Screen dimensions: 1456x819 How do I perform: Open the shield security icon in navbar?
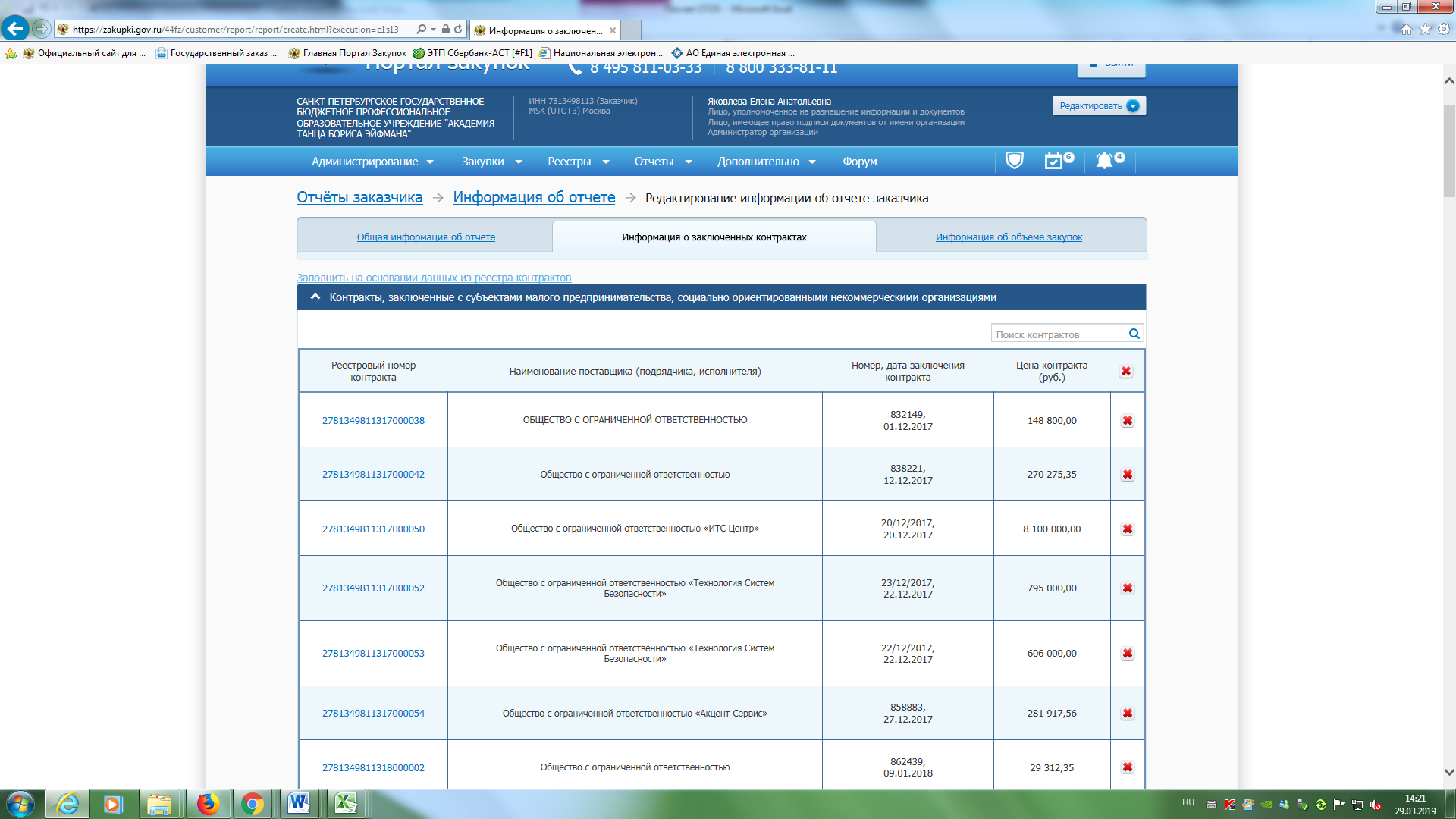(x=1014, y=161)
